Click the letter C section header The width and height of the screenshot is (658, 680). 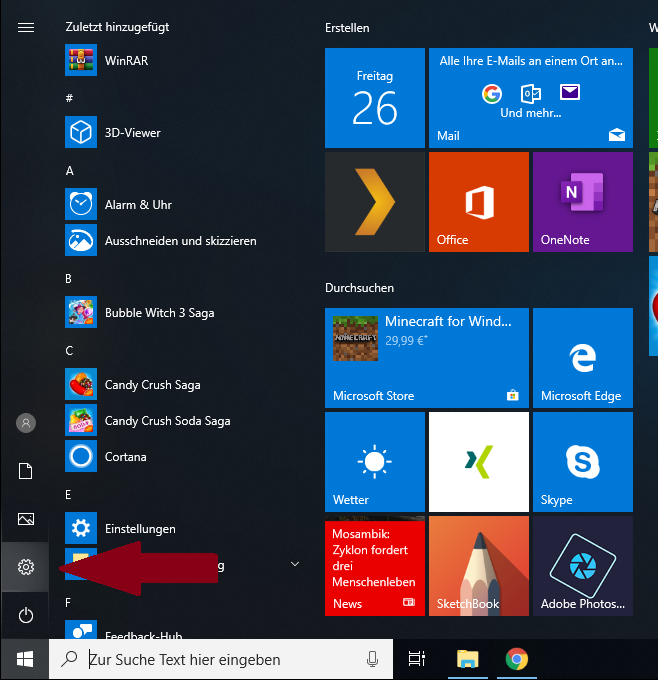[x=69, y=351]
